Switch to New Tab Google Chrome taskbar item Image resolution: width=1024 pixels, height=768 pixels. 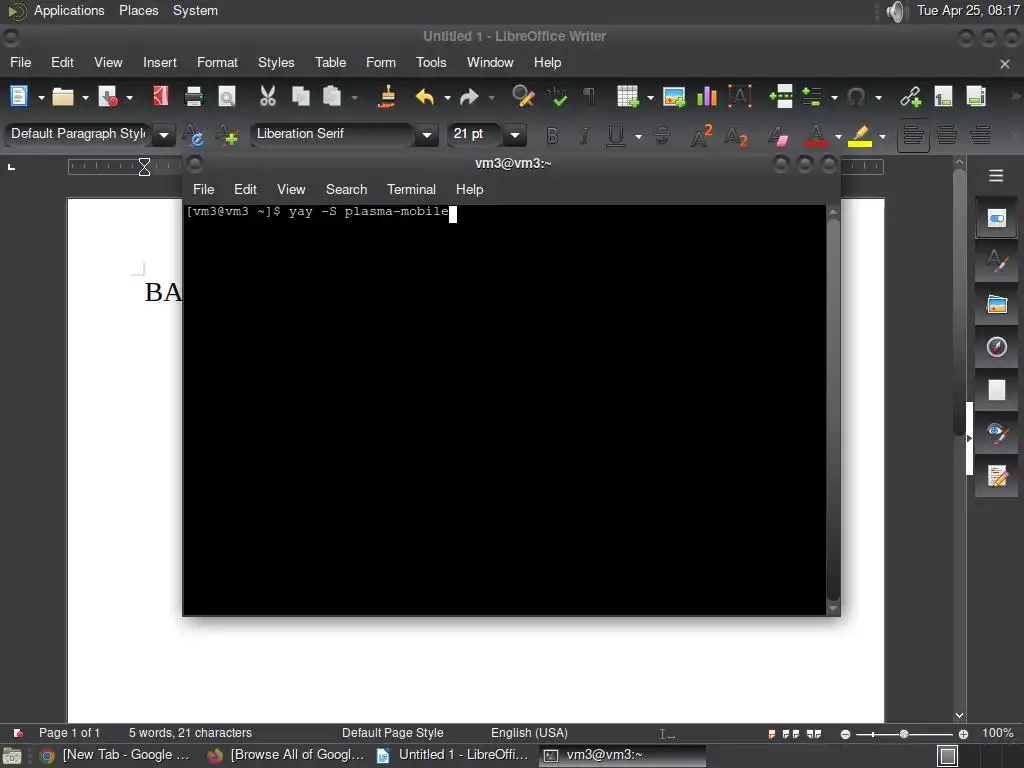point(116,755)
